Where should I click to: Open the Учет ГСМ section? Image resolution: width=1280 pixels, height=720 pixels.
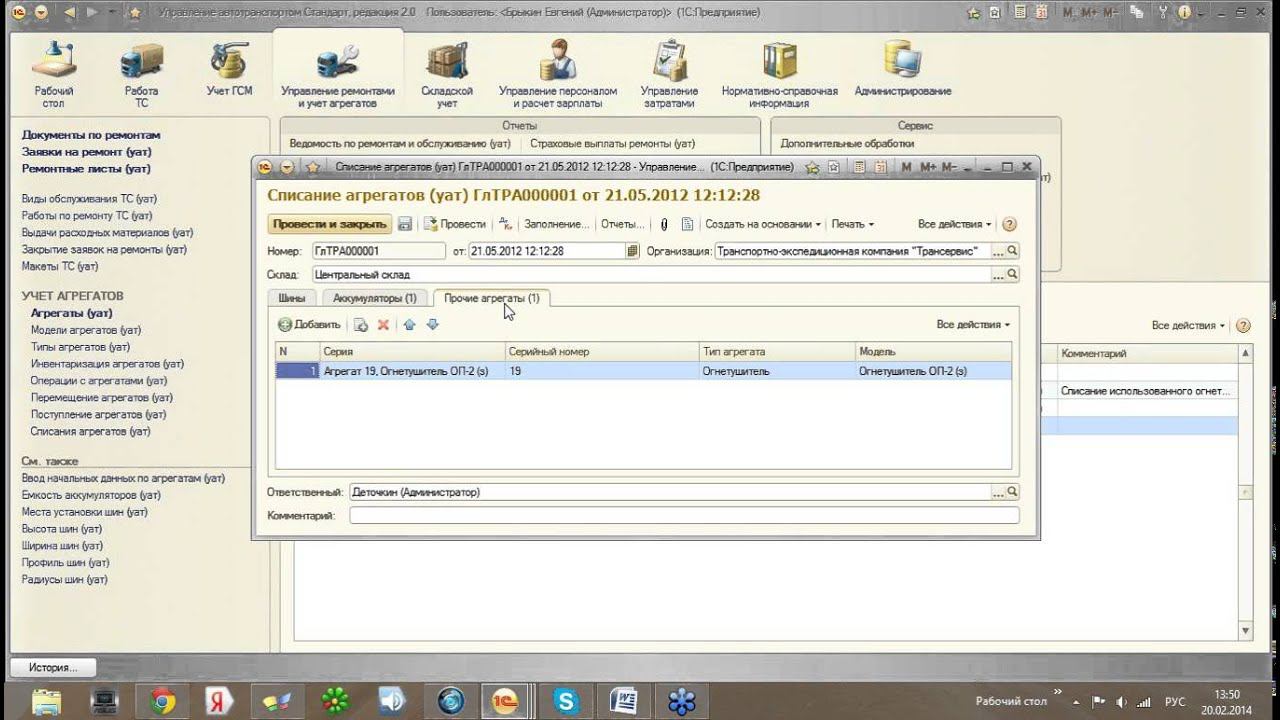229,70
